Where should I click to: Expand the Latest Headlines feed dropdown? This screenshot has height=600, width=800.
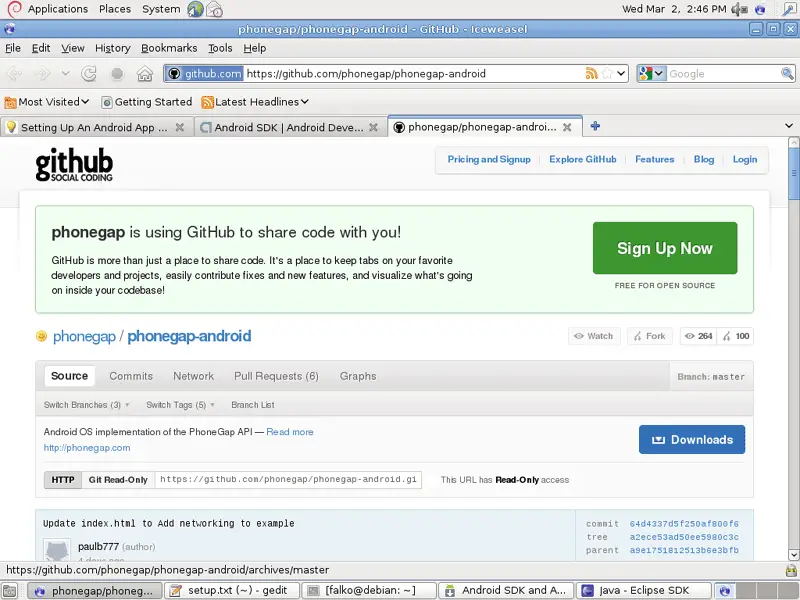pyautogui.click(x=255, y=102)
